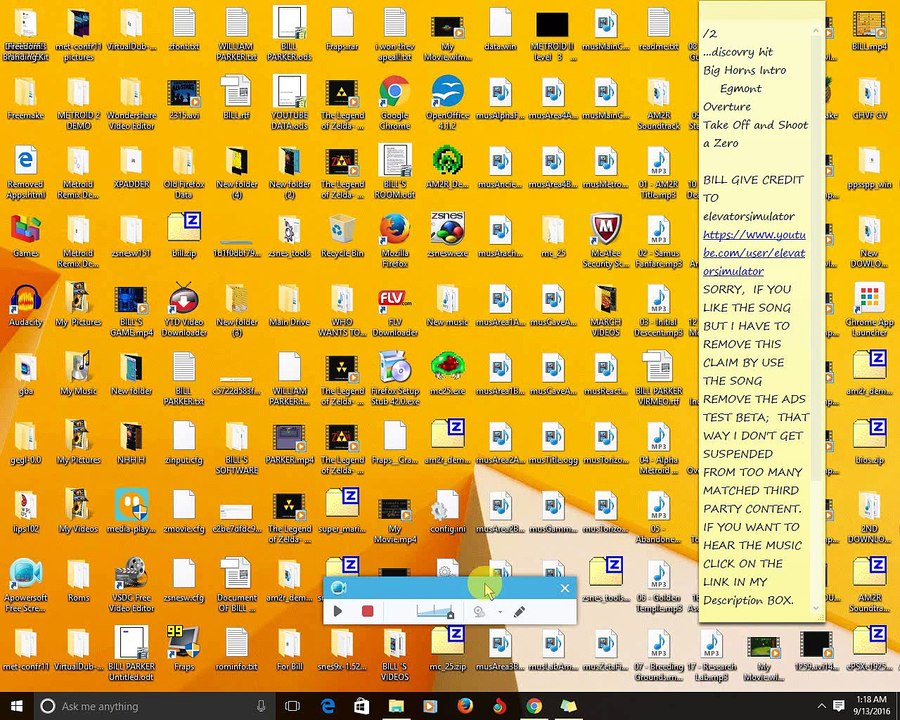The image size is (900, 720).
Task: Launch Microsoft Edge from the taskbar
Action: coord(328,706)
